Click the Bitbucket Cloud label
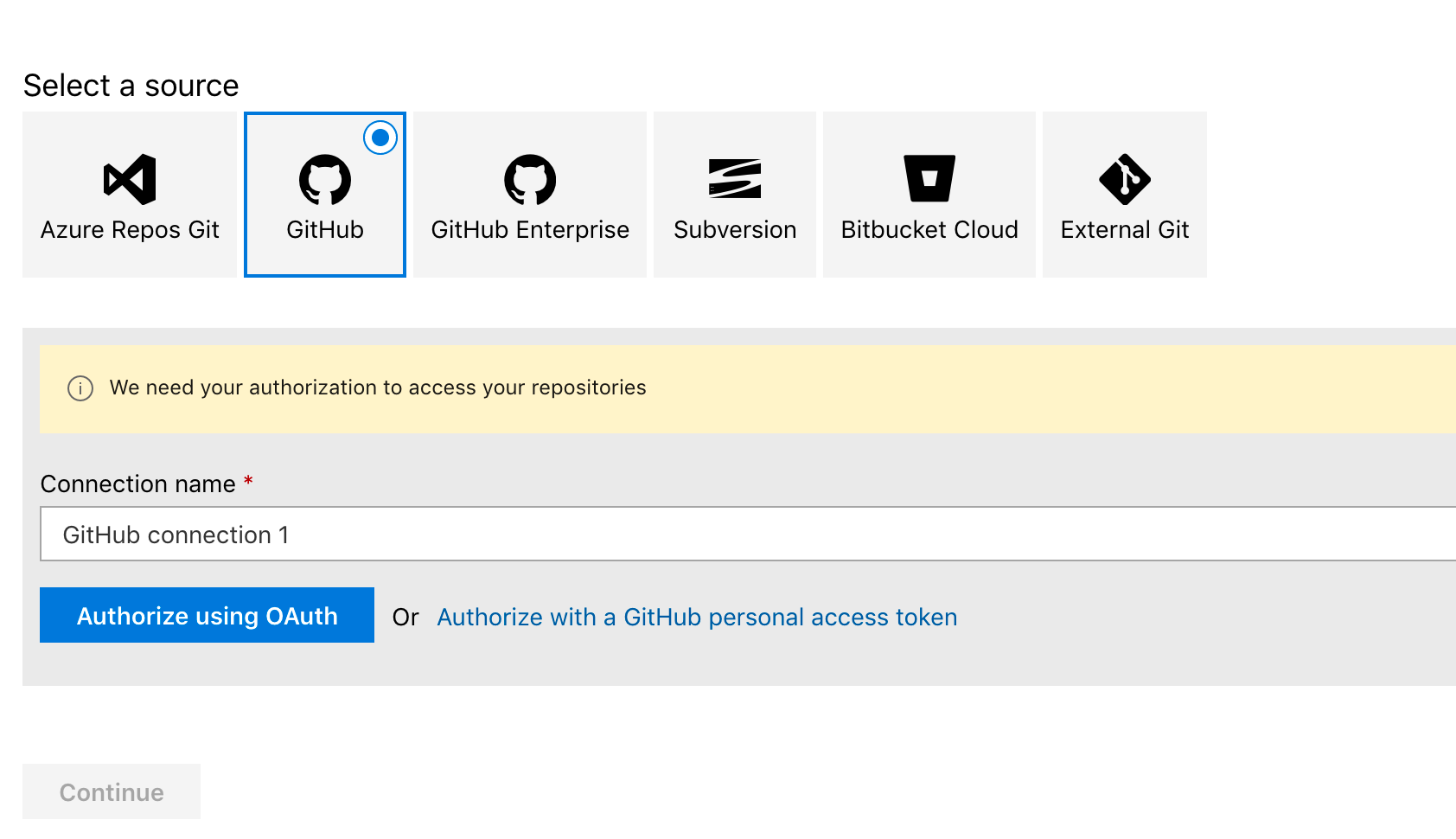 [929, 229]
